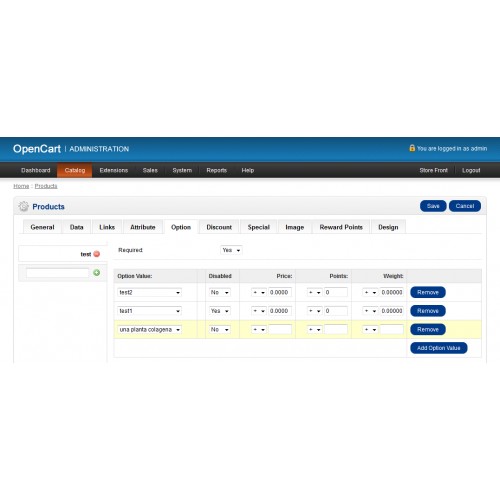Click the new option name input field
This screenshot has height=500, width=500.
58,273
